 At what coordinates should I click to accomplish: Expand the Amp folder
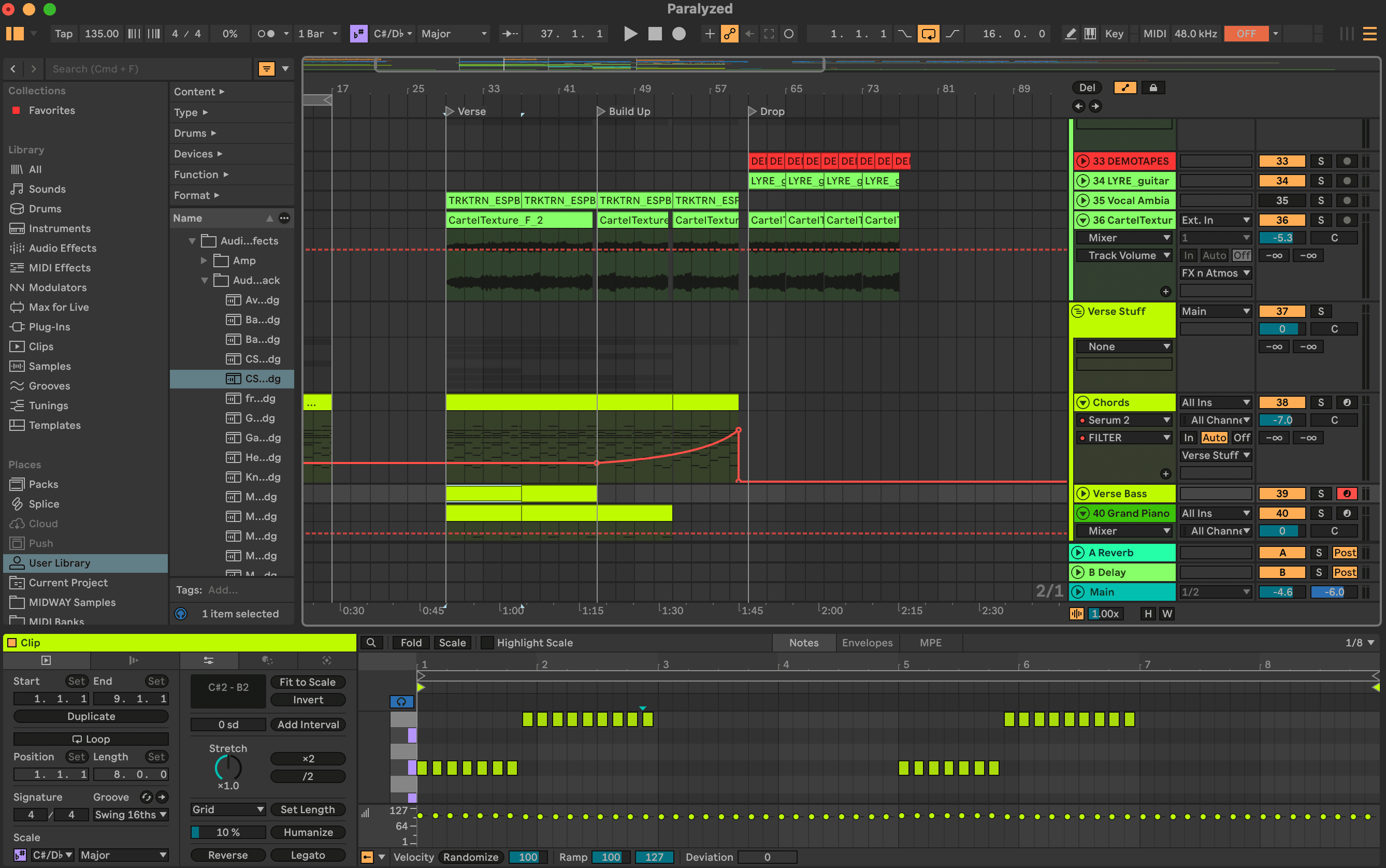[x=203, y=261]
